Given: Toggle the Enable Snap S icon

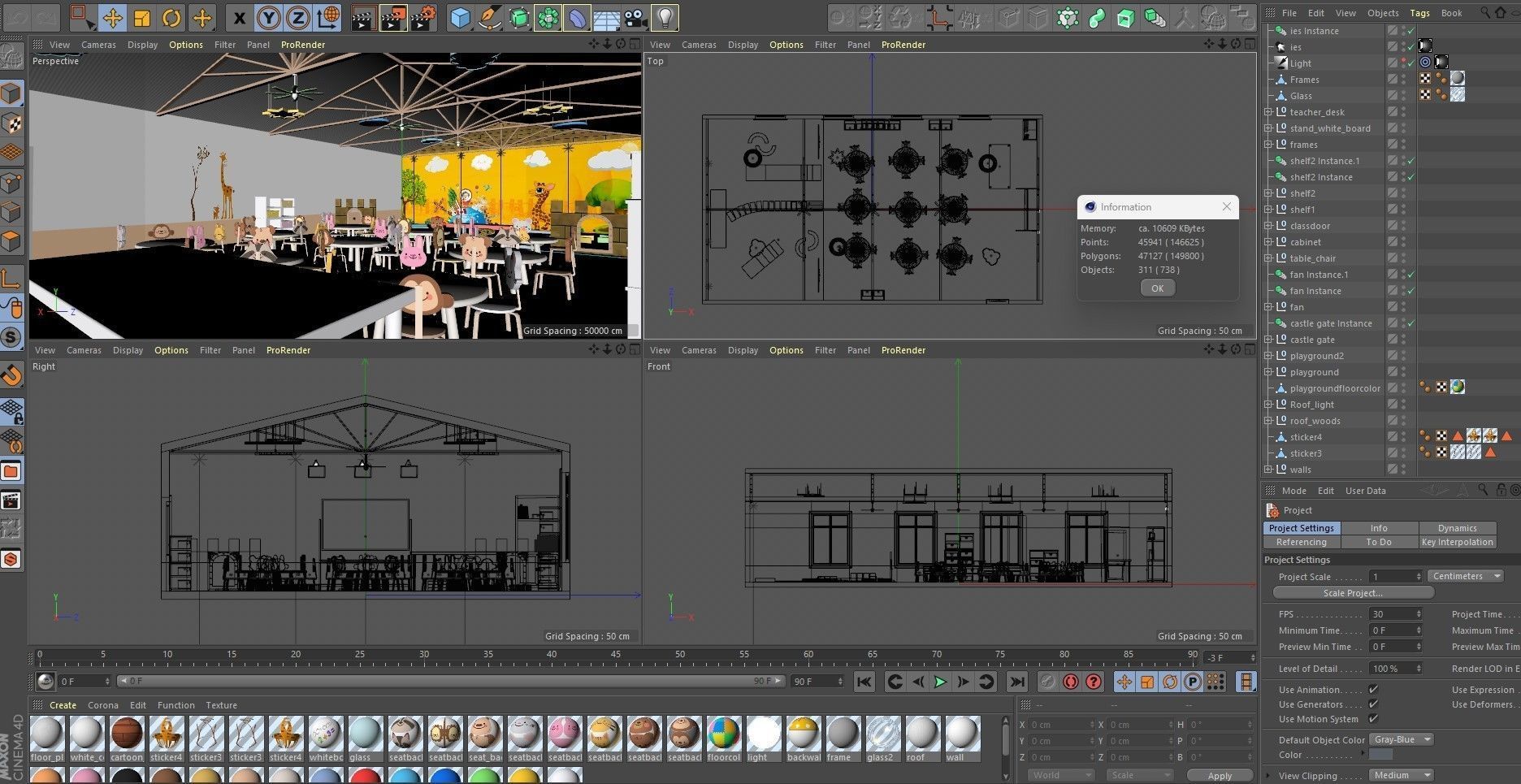Looking at the screenshot, I should point(11,337).
